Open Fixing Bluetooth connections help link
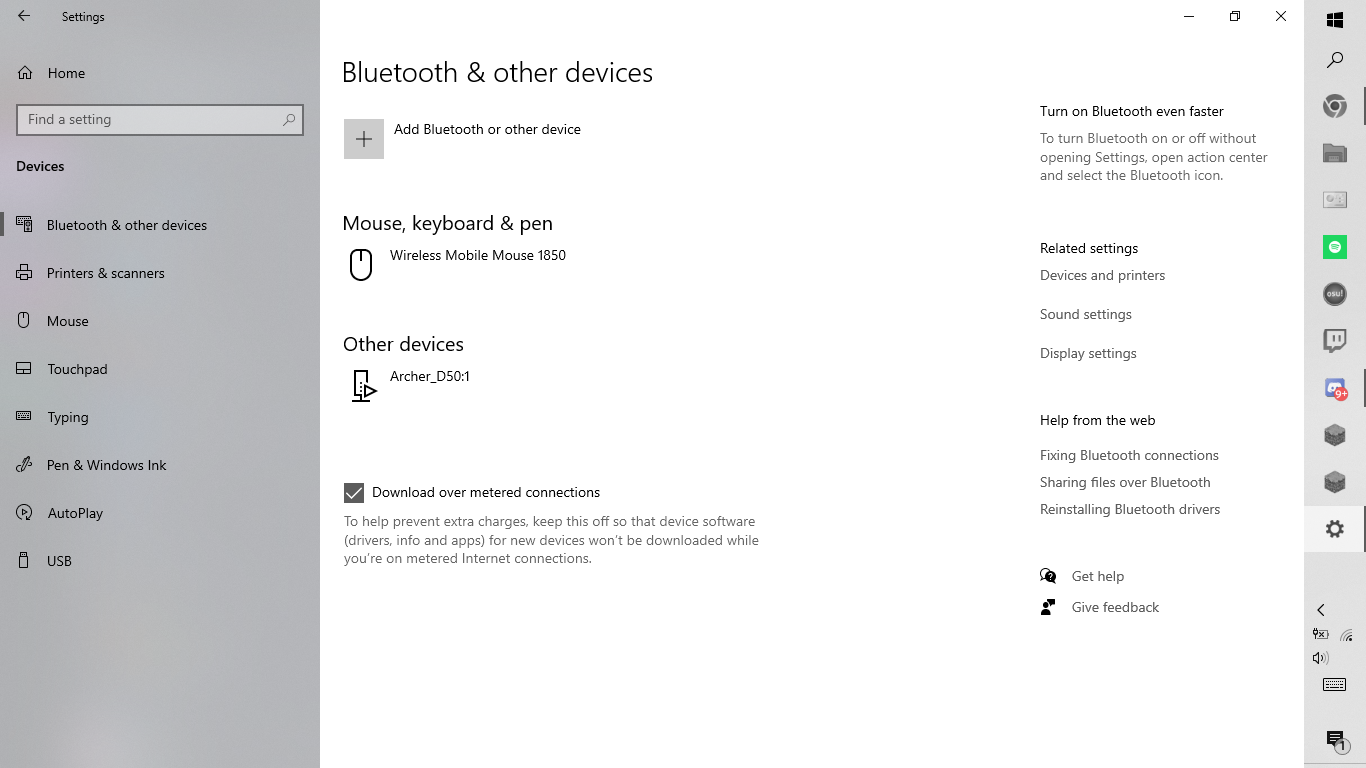Screen dimensions: 1366x768 click(1129, 455)
